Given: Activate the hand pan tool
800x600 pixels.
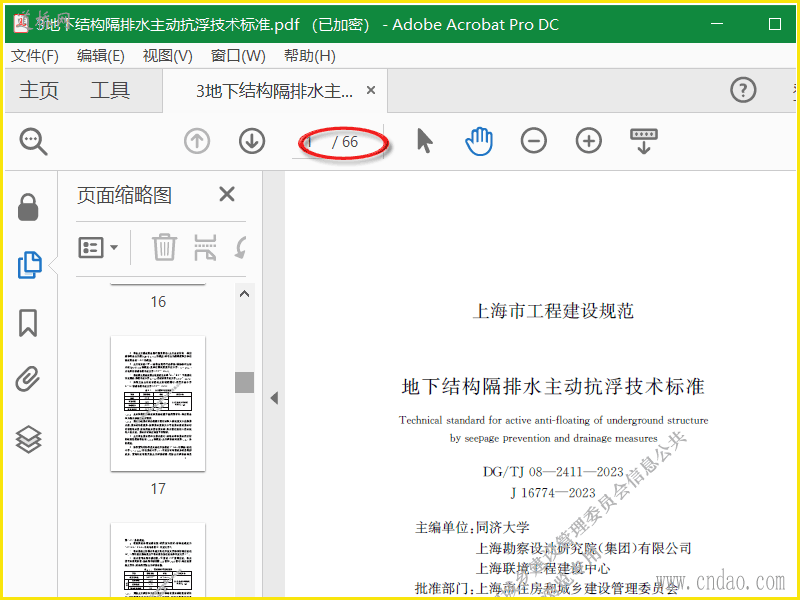Looking at the screenshot, I should click(x=479, y=141).
